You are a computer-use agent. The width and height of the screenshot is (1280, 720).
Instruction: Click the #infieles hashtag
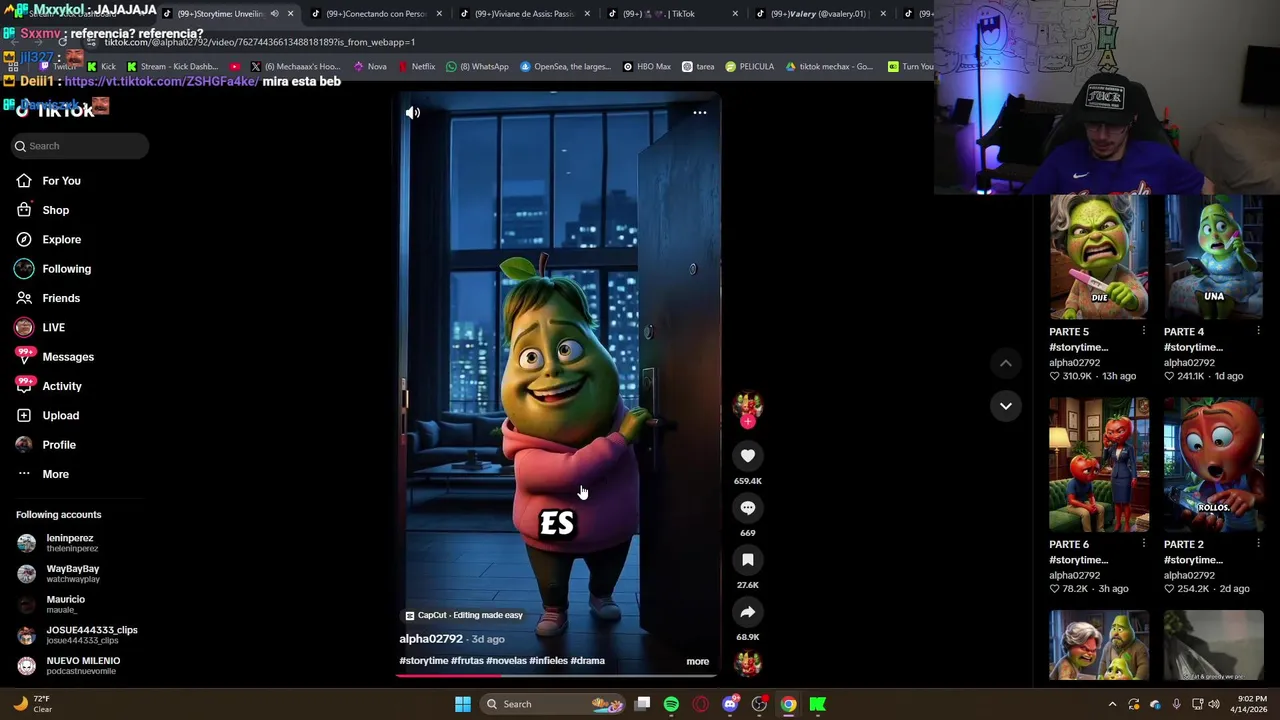[548, 661]
